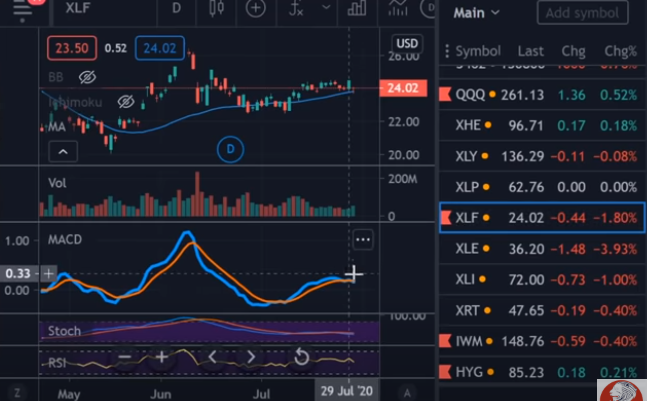
Task: Change the D daily interval
Action: coord(177,8)
